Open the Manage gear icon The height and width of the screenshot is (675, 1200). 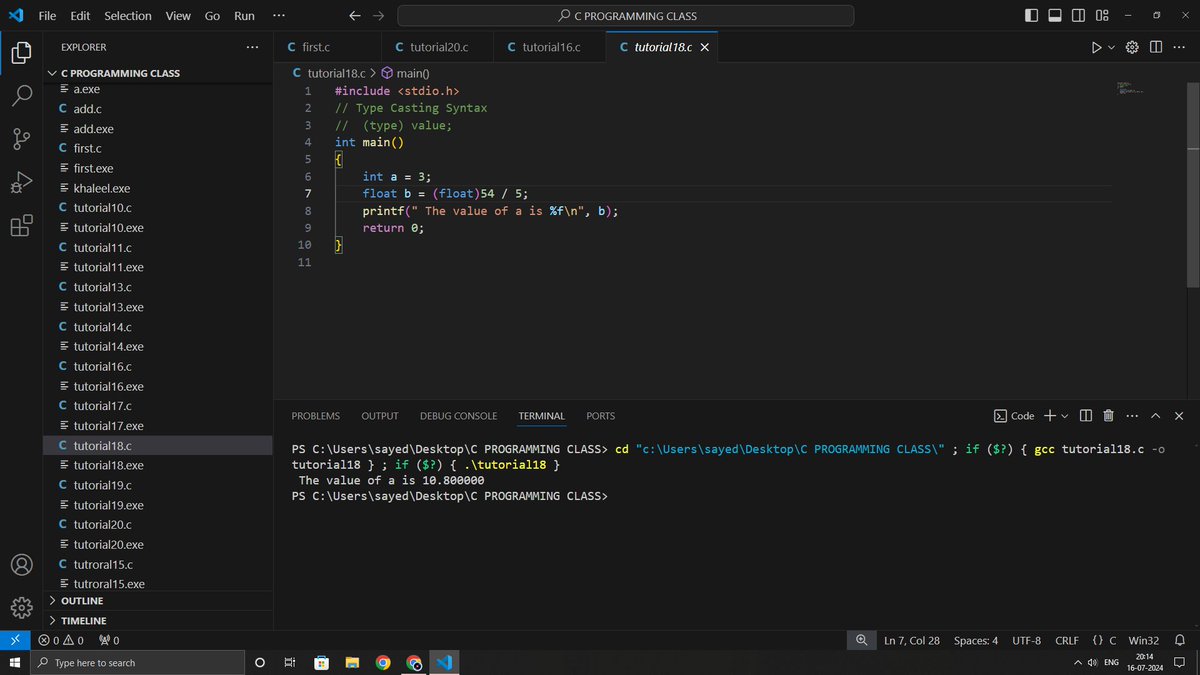(21, 607)
